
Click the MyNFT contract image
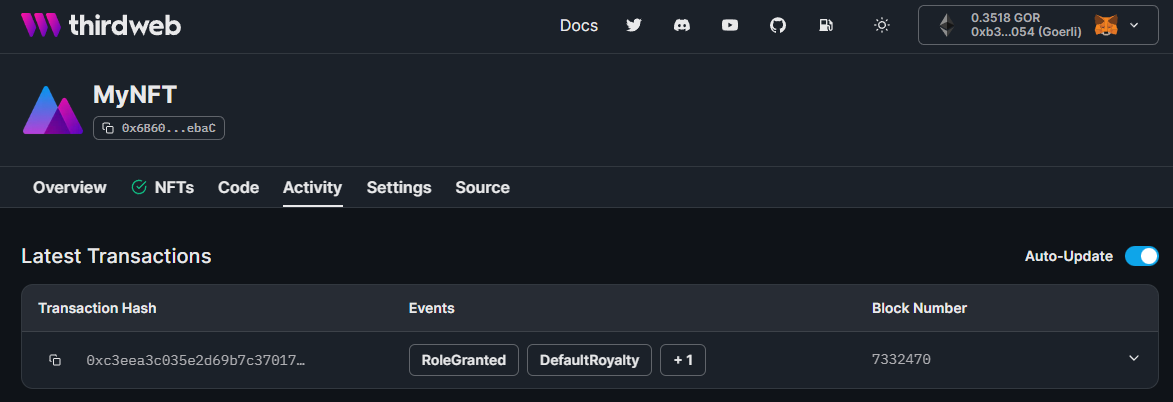point(52,110)
